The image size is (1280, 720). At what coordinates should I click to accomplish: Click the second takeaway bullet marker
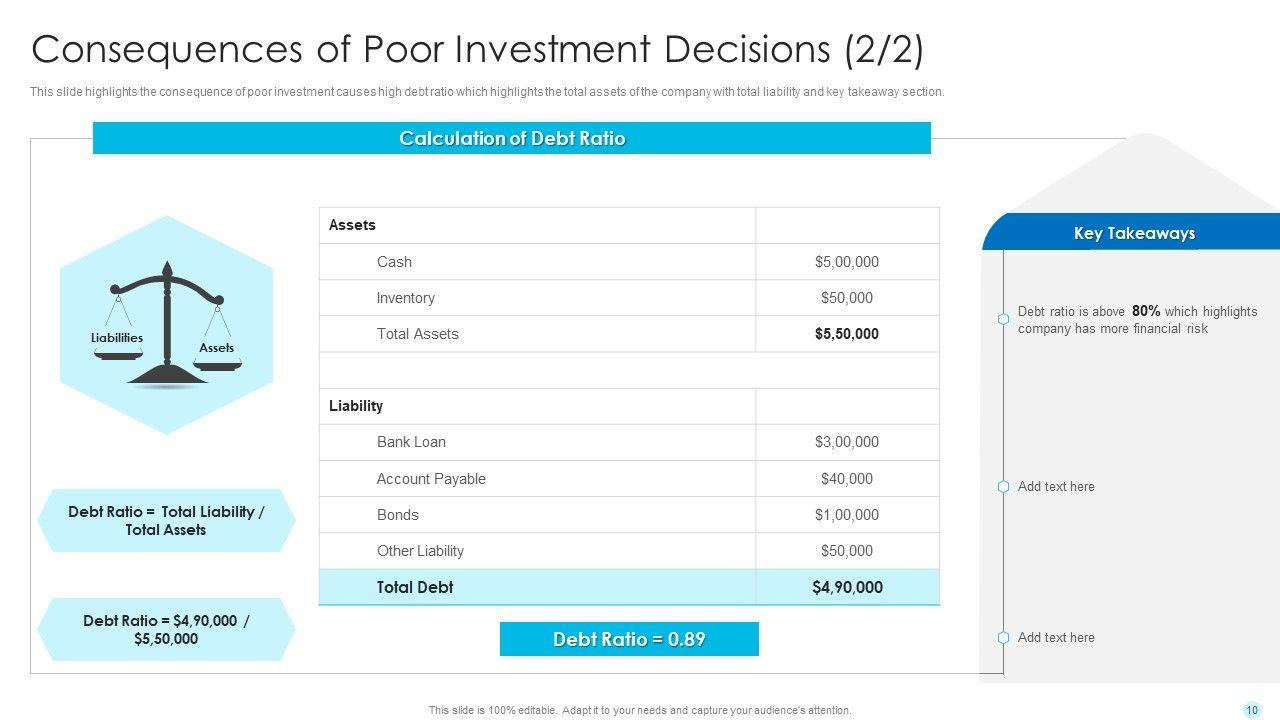click(x=1003, y=487)
